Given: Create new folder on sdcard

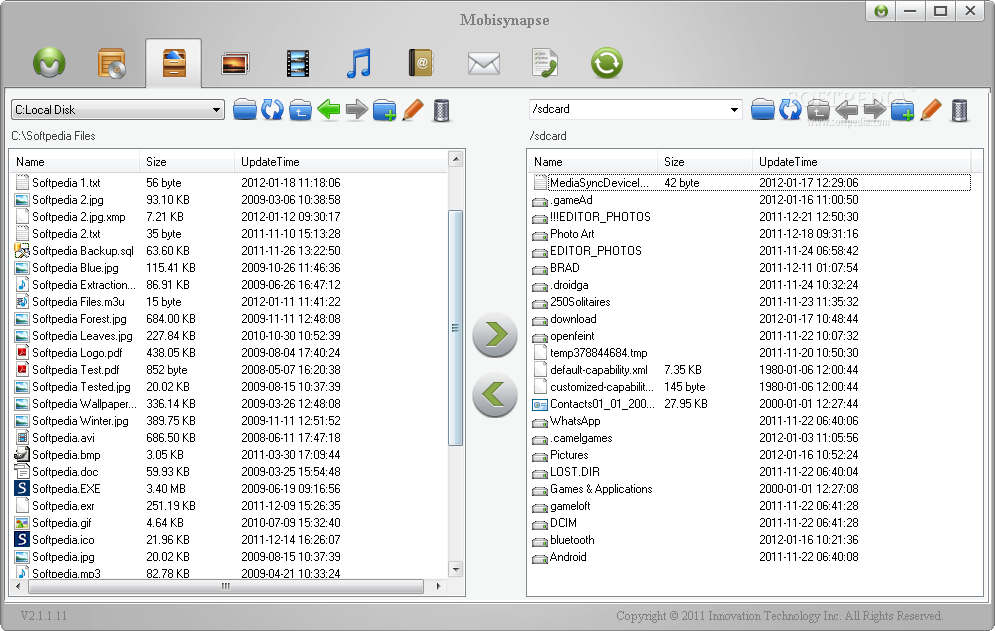Looking at the screenshot, I should pyautogui.click(x=902, y=109).
